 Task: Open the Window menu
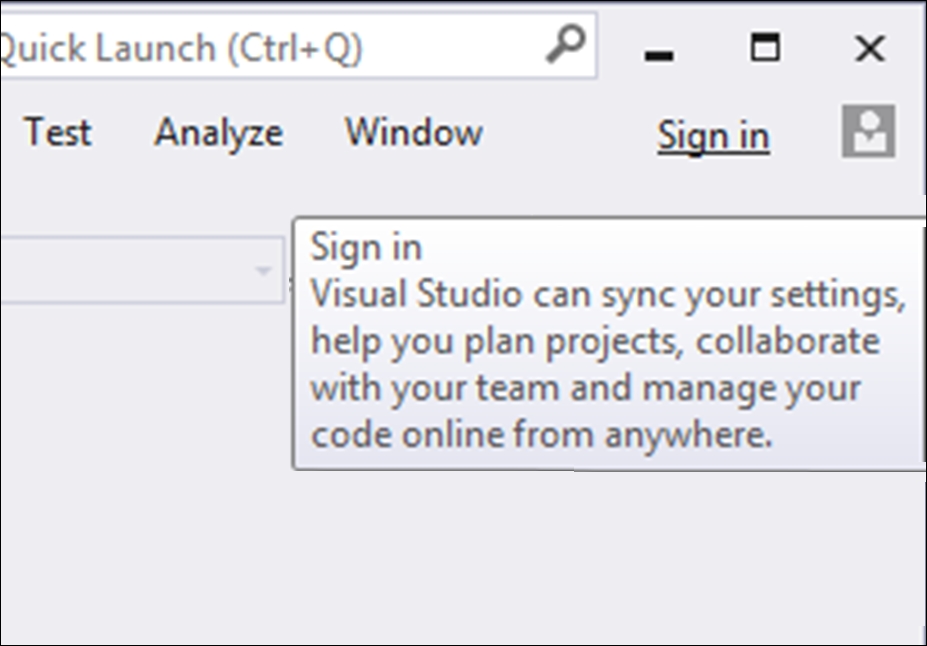point(414,132)
